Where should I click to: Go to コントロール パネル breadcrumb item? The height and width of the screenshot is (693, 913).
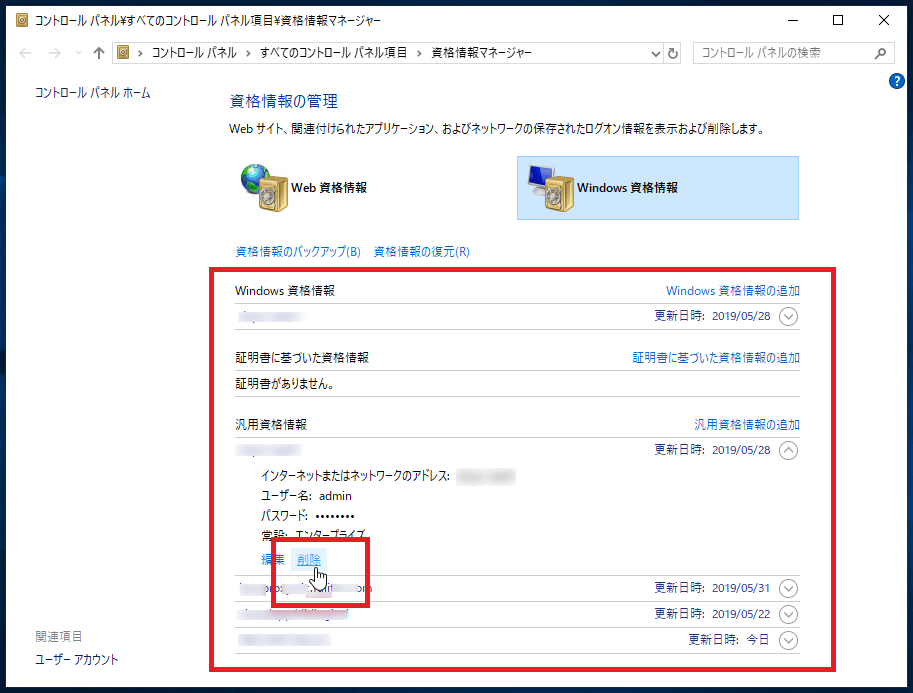coord(194,53)
